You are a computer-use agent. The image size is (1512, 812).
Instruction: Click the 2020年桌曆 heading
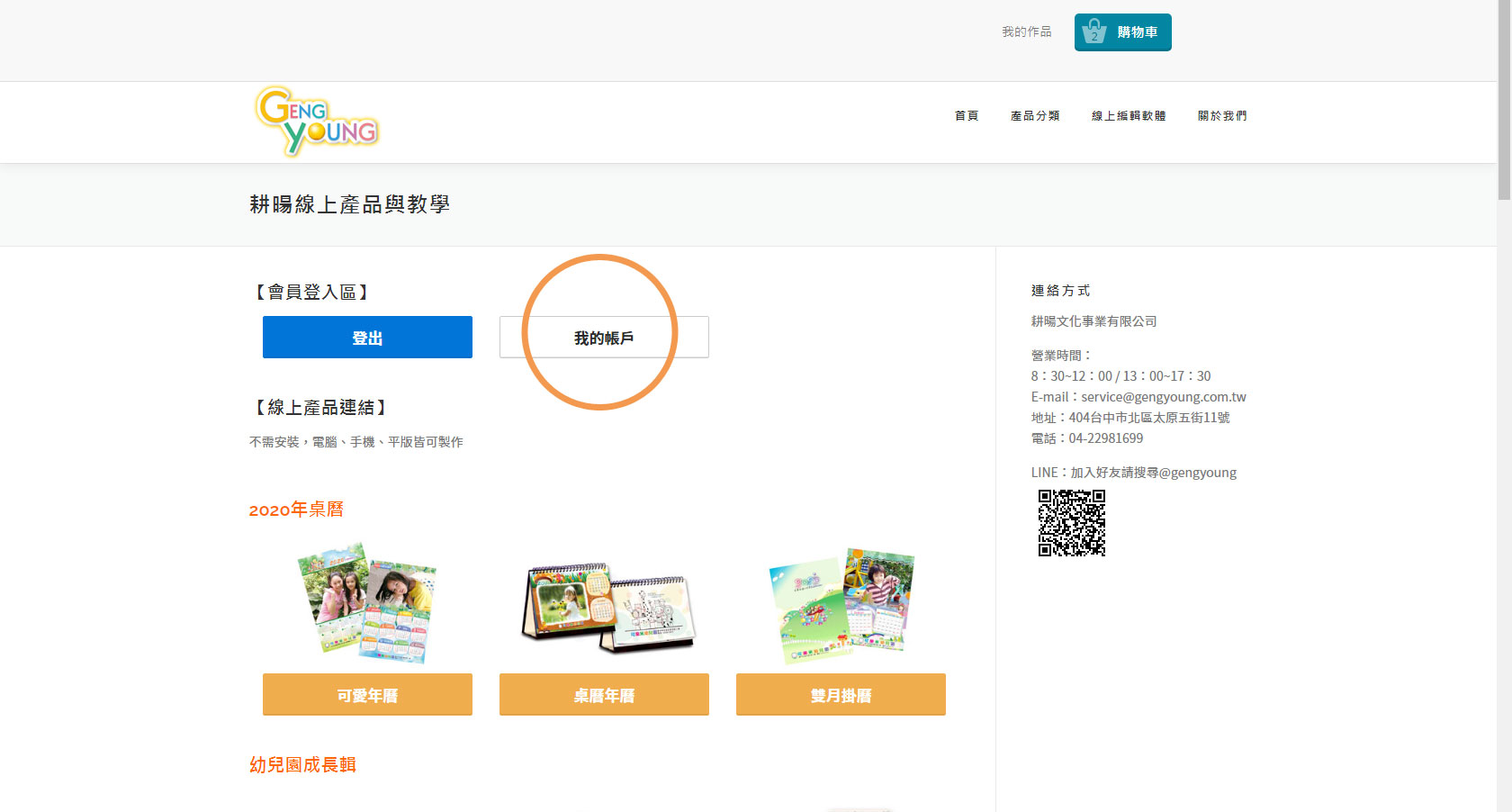pos(296,510)
